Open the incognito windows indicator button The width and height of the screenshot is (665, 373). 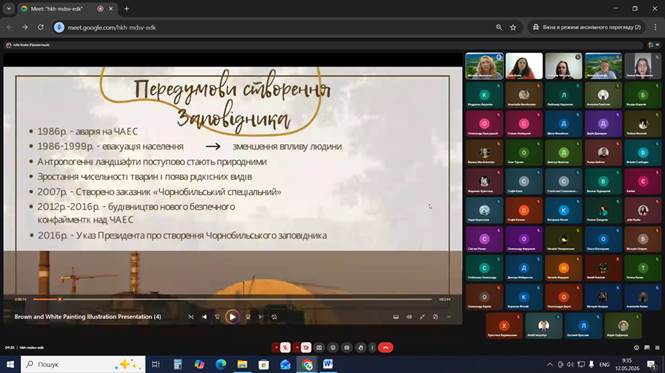coord(587,27)
